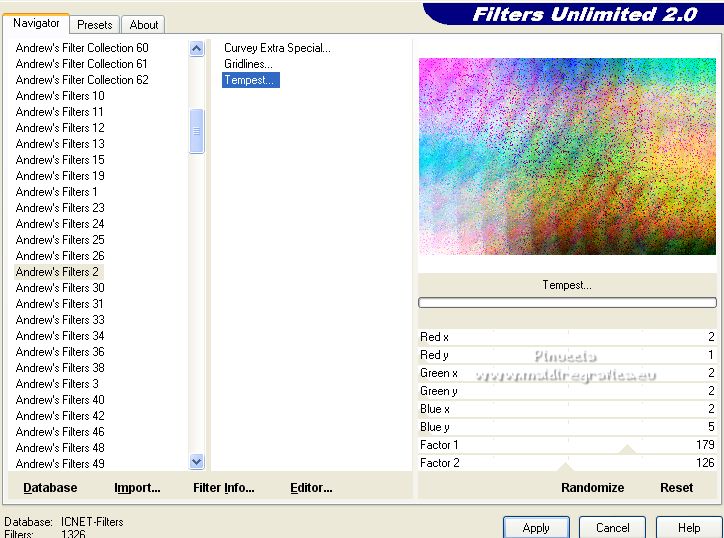Click the category list scrollbar thumb
The height and width of the screenshot is (538, 724).
point(197,131)
